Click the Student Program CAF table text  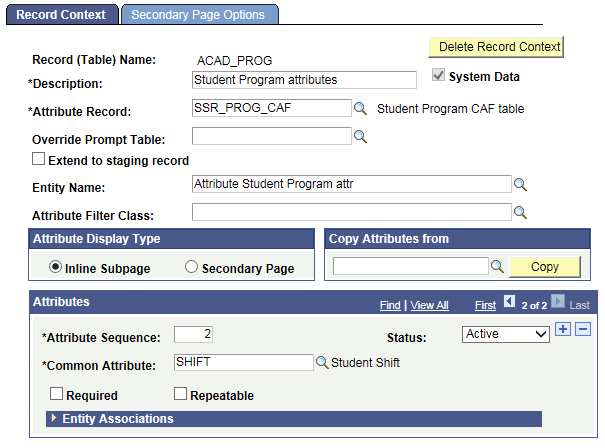pos(450,109)
